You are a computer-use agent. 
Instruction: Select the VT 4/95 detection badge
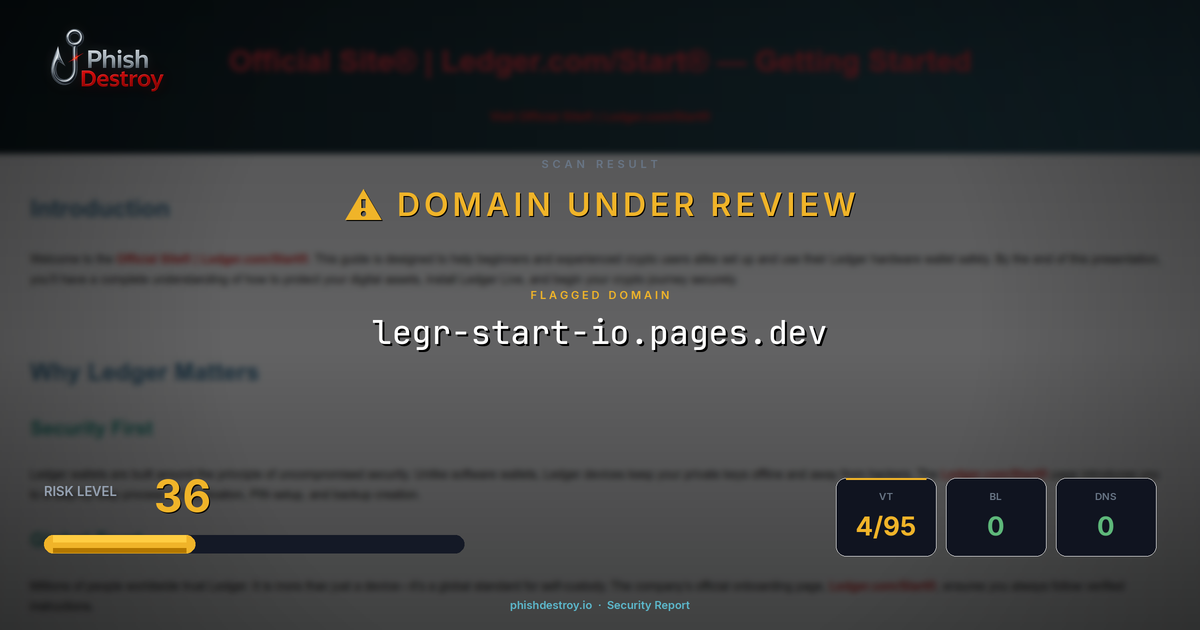[886, 517]
